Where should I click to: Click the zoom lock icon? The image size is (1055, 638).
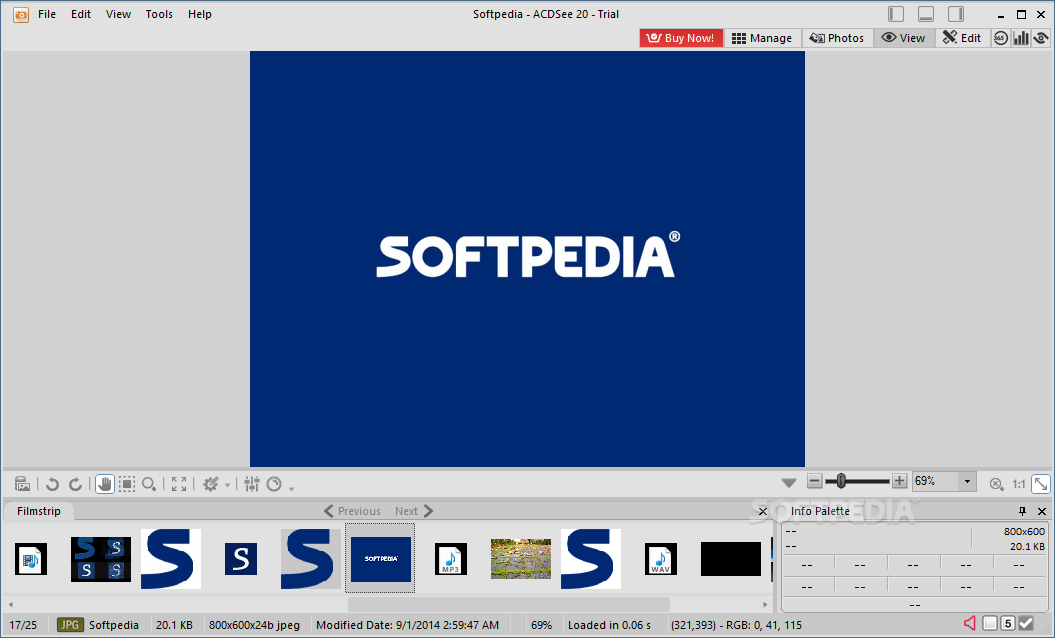(996, 483)
